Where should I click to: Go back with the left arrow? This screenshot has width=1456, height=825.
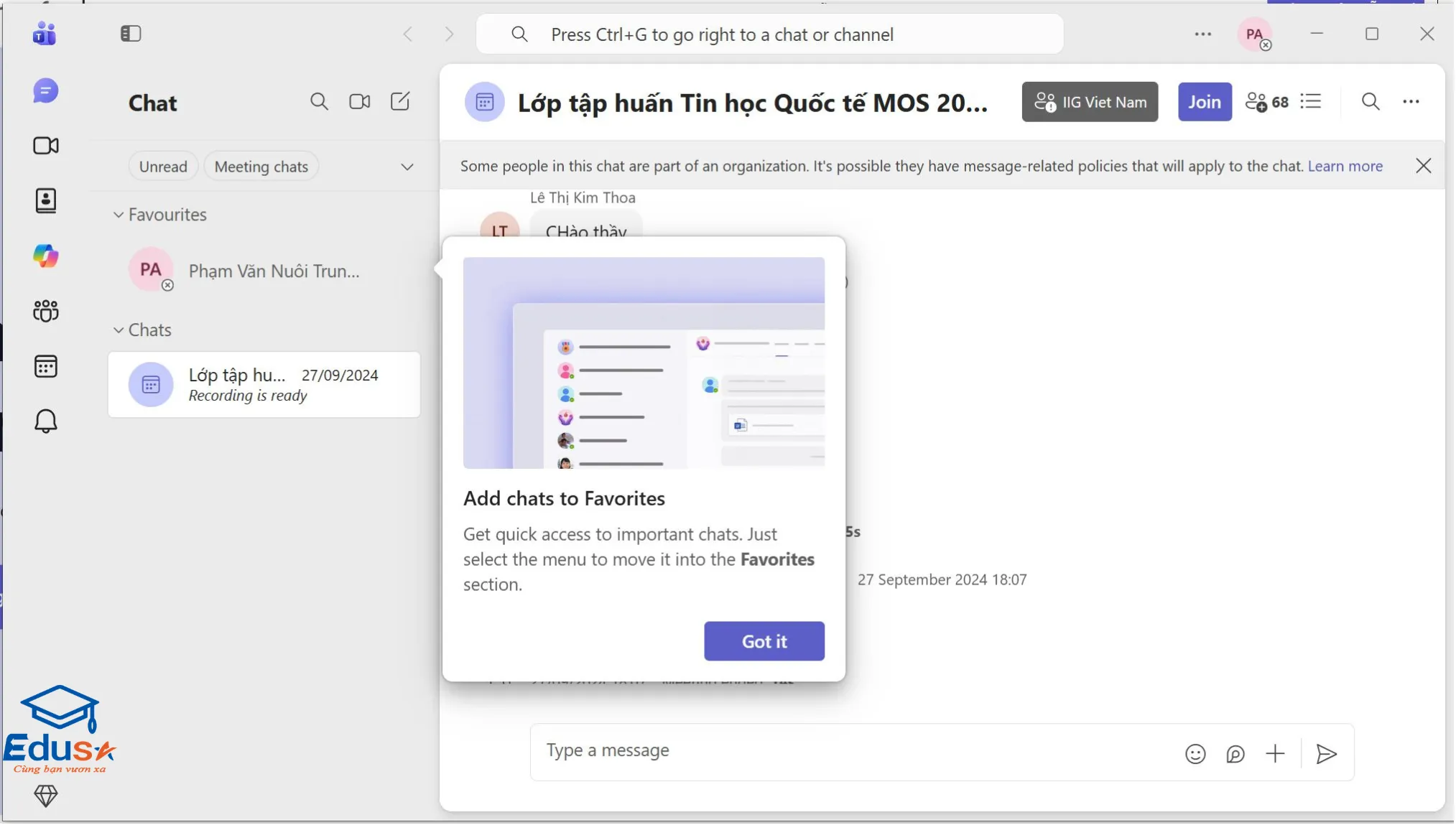pyautogui.click(x=408, y=34)
